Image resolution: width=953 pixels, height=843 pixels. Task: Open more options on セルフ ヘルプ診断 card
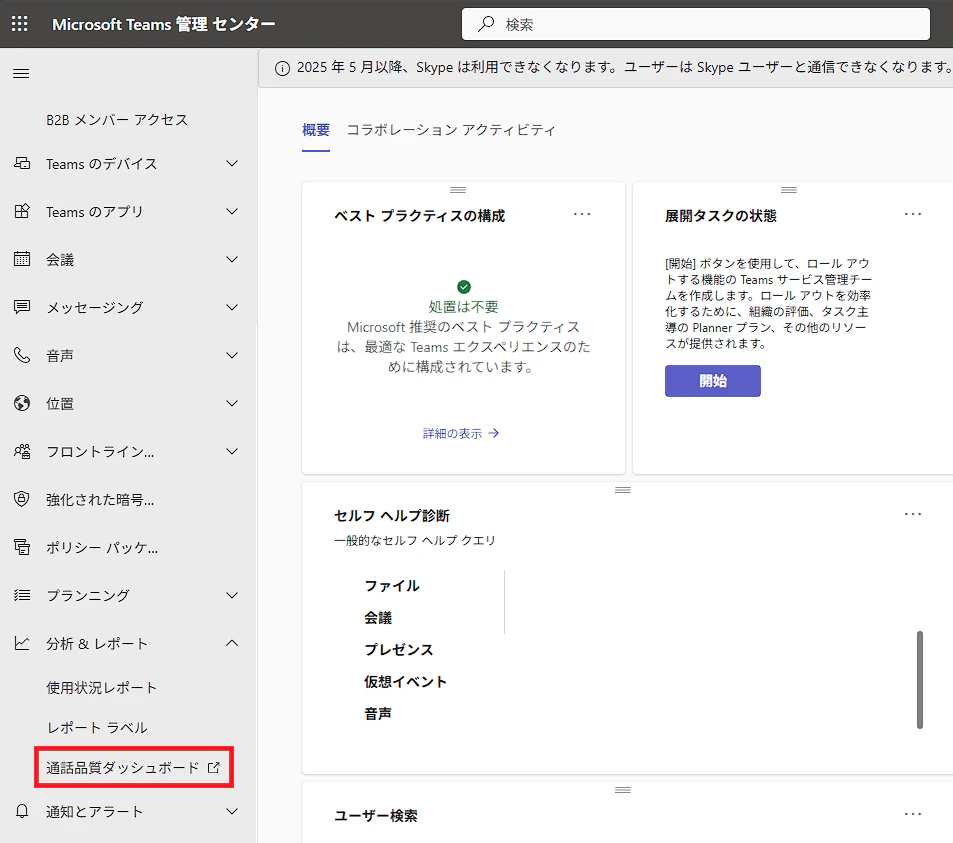coord(913,514)
